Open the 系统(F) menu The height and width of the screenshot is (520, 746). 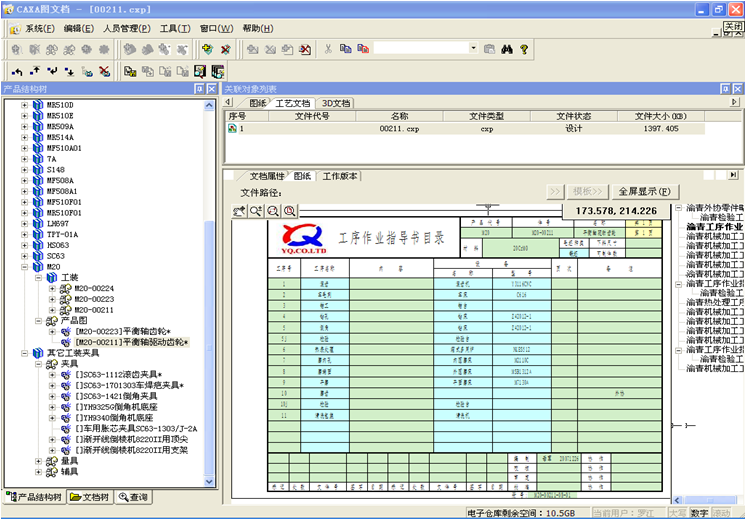[40, 29]
